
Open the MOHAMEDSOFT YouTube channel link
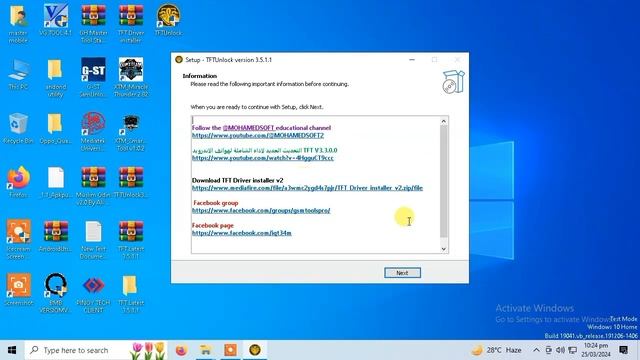[258, 135]
